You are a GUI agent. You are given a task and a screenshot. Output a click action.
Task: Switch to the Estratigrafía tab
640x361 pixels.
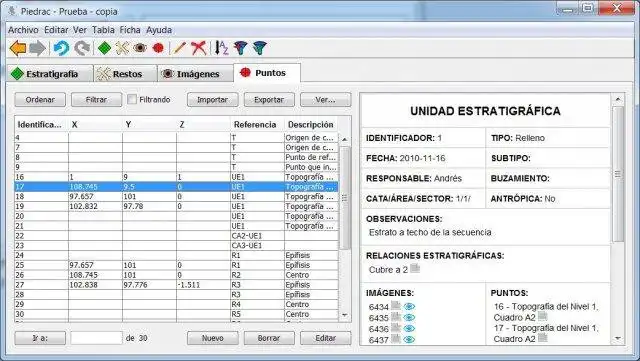(49, 74)
